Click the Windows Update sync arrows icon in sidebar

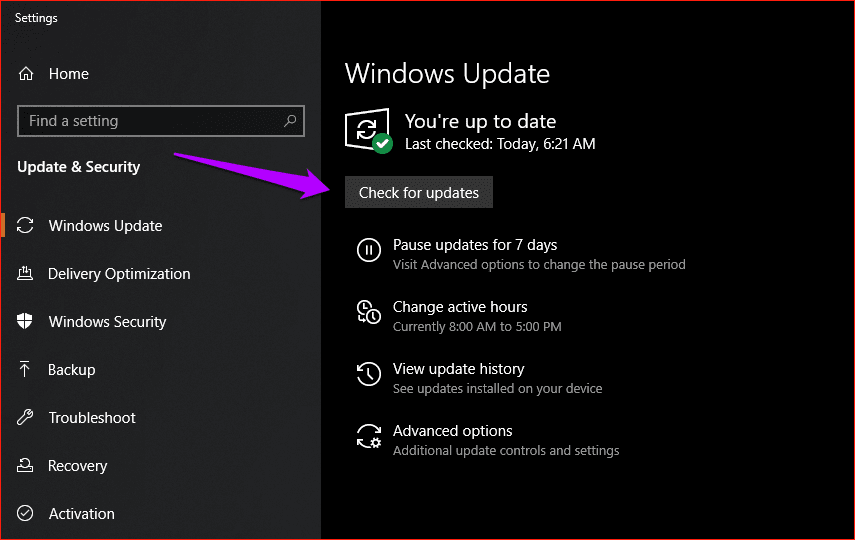(25, 225)
